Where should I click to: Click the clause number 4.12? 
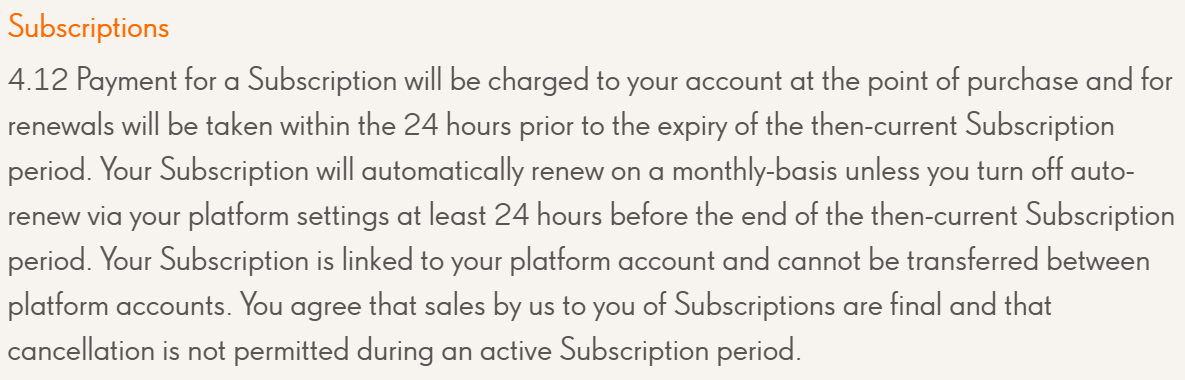[39, 81]
